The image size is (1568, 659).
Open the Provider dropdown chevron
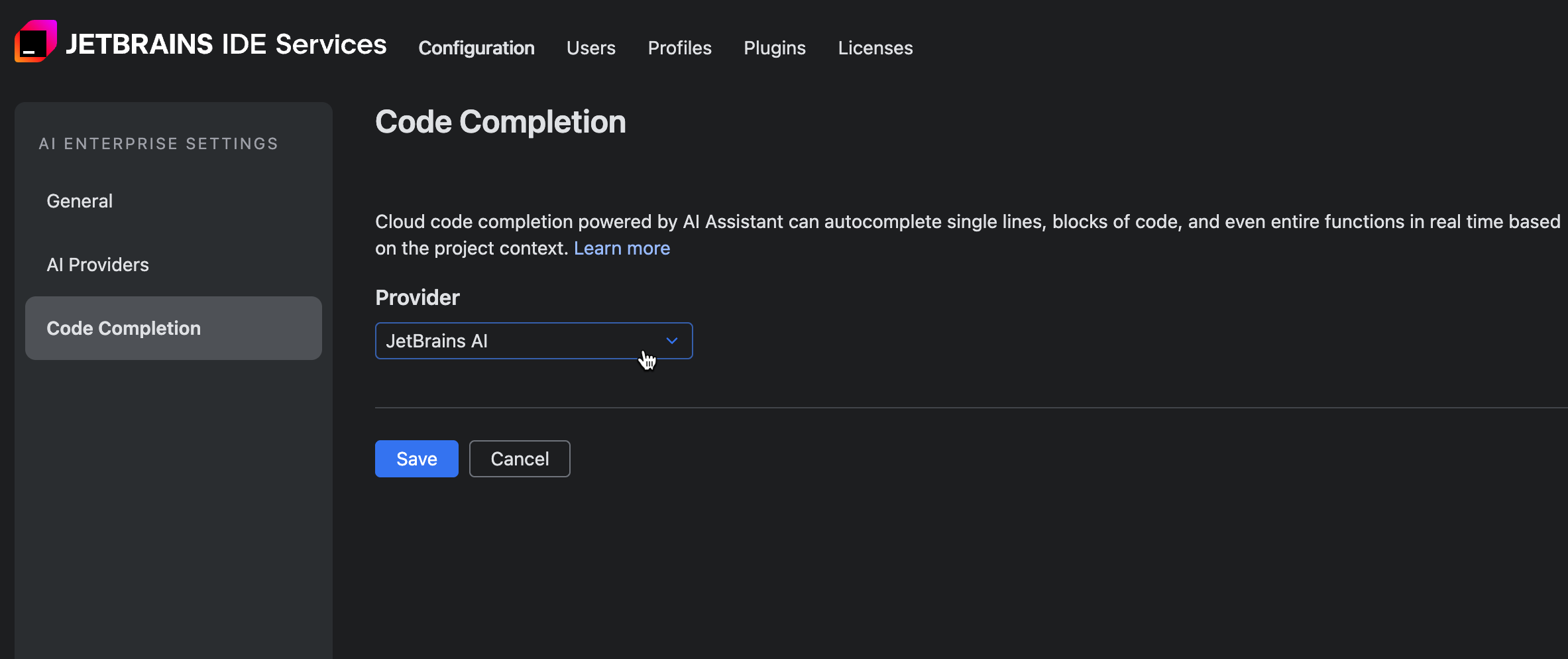point(672,341)
